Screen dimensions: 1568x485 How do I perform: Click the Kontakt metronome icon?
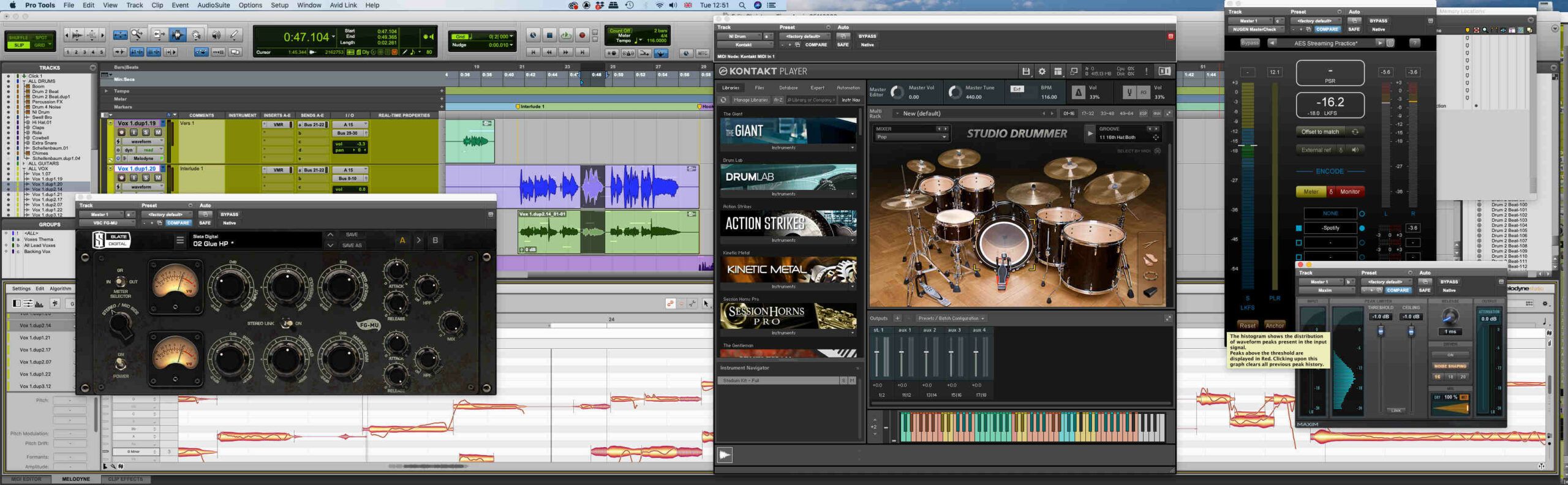click(1078, 92)
